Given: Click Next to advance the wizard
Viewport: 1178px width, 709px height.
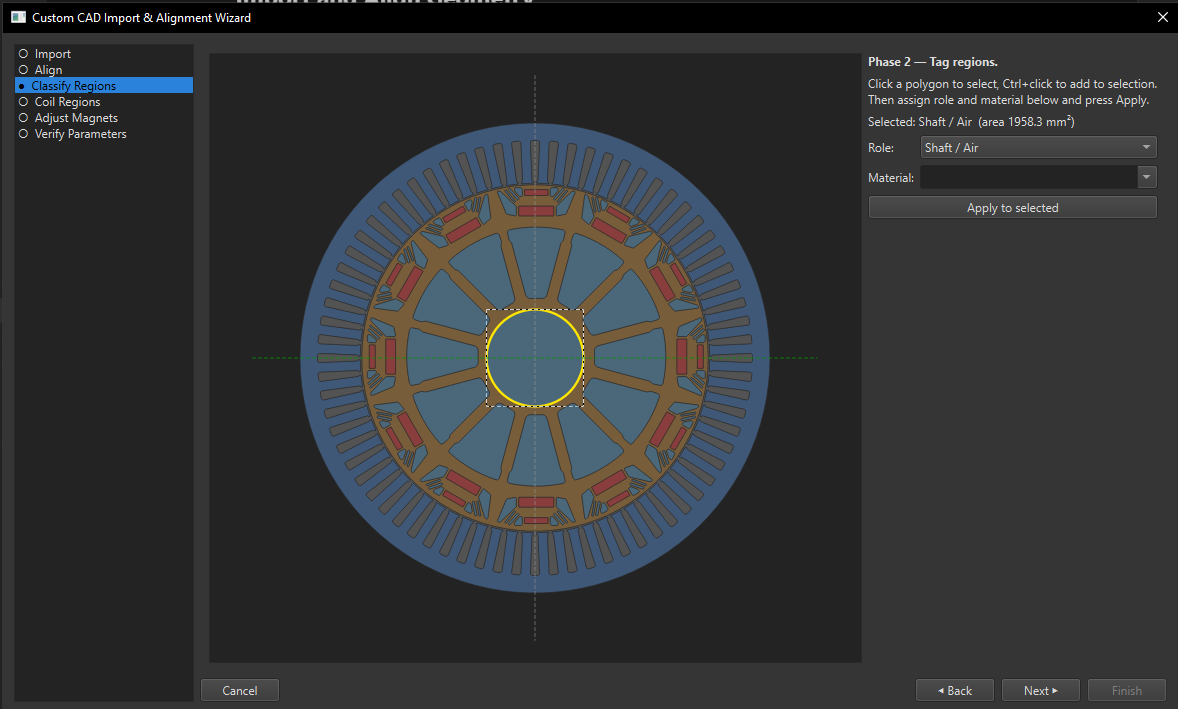Looking at the screenshot, I should (1041, 690).
